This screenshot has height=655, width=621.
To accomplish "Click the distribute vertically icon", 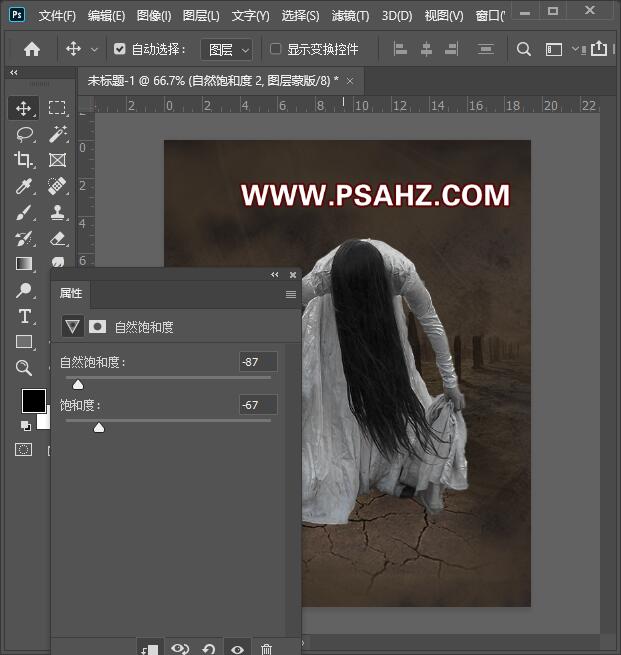I will click(485, 49).
